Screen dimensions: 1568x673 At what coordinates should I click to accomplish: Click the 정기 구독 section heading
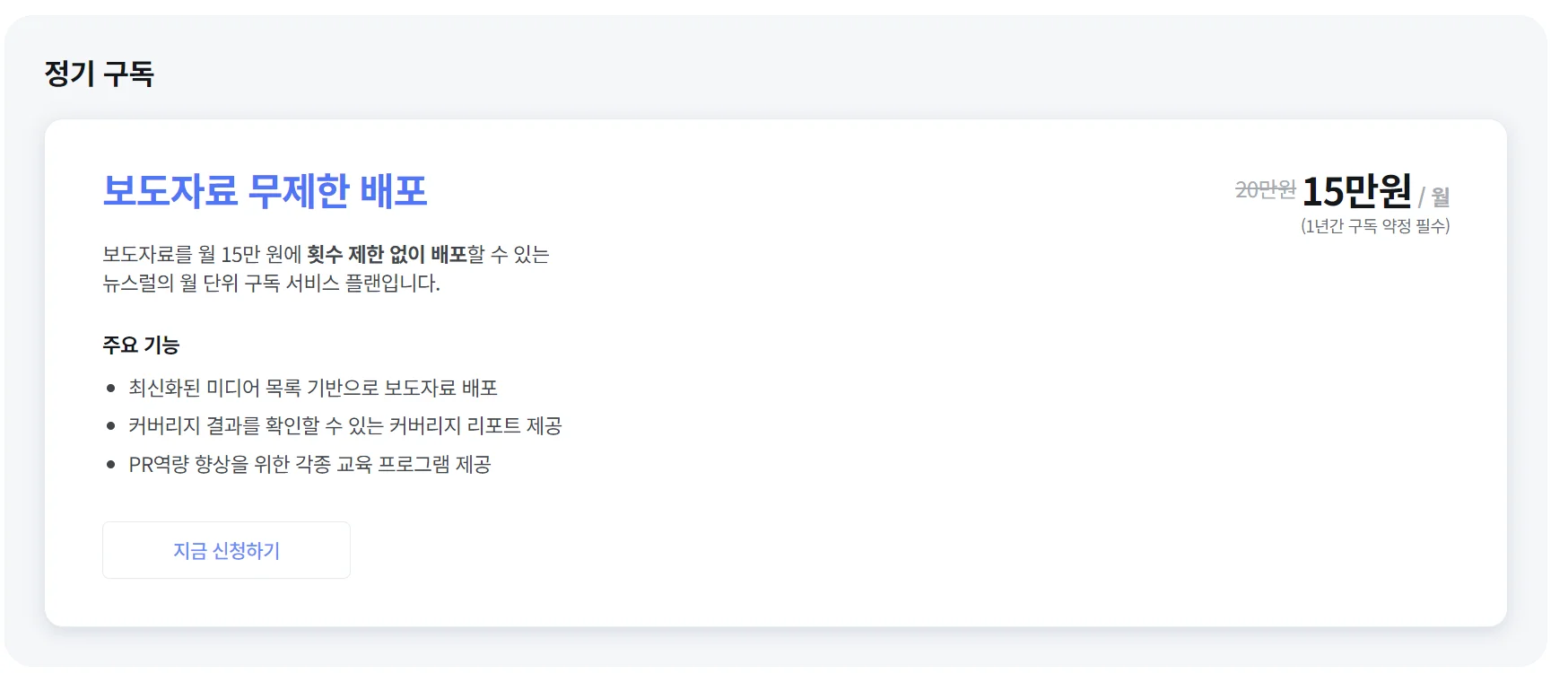(99, 74)
